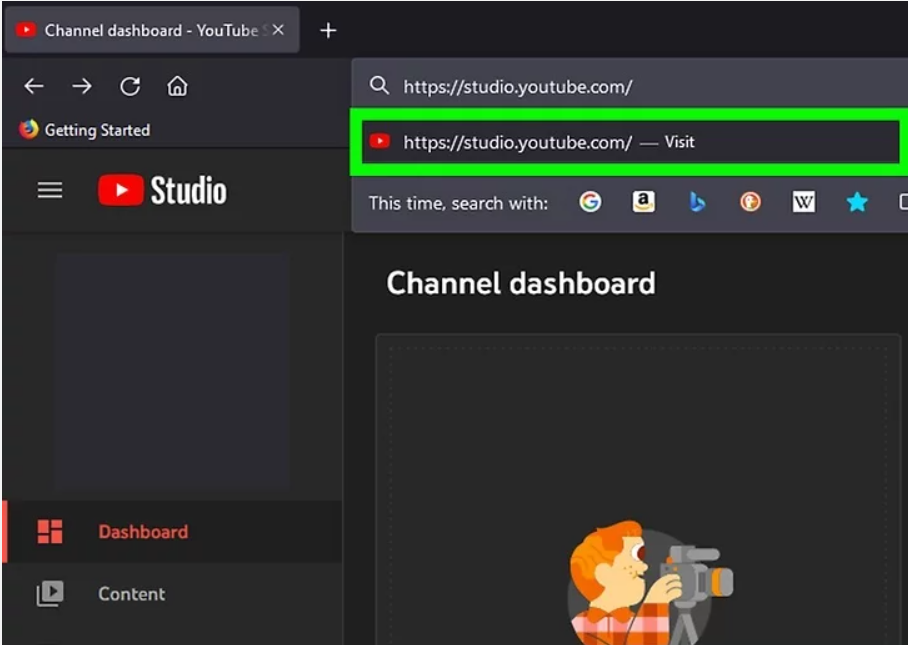Toggle the YouTube Studio hamburger menu
This screenshot has height=645, width=908.
coord(50,190)
